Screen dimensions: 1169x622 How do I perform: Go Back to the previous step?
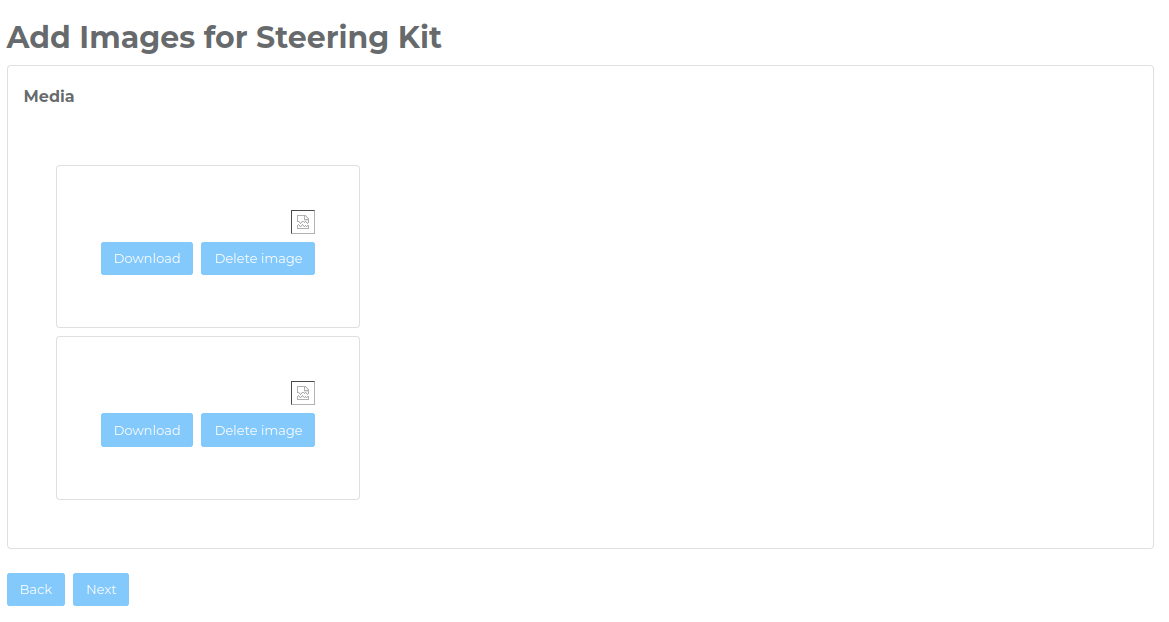tap(36, 589)
